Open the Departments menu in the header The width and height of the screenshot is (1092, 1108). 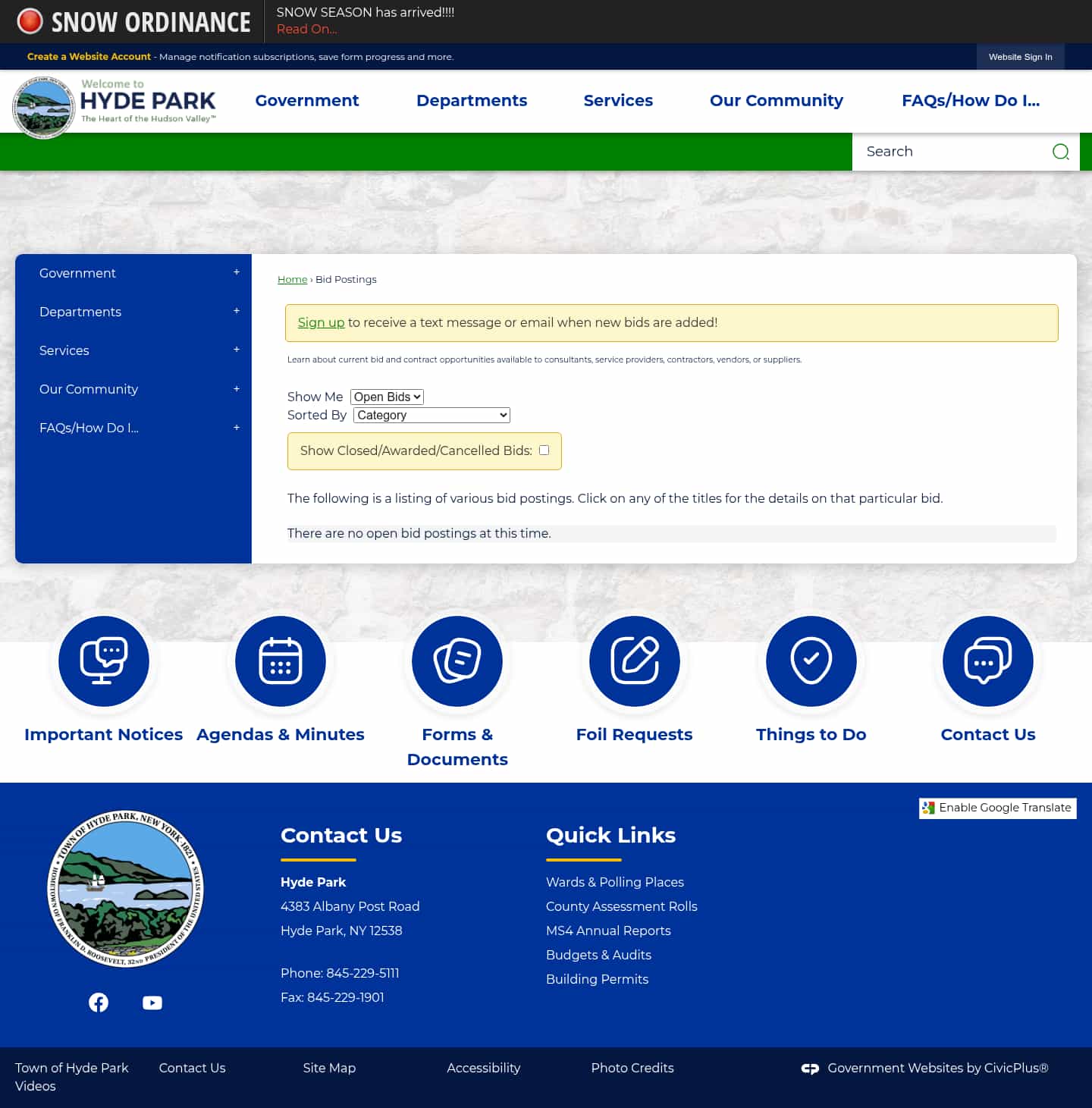tap(472, 100)
